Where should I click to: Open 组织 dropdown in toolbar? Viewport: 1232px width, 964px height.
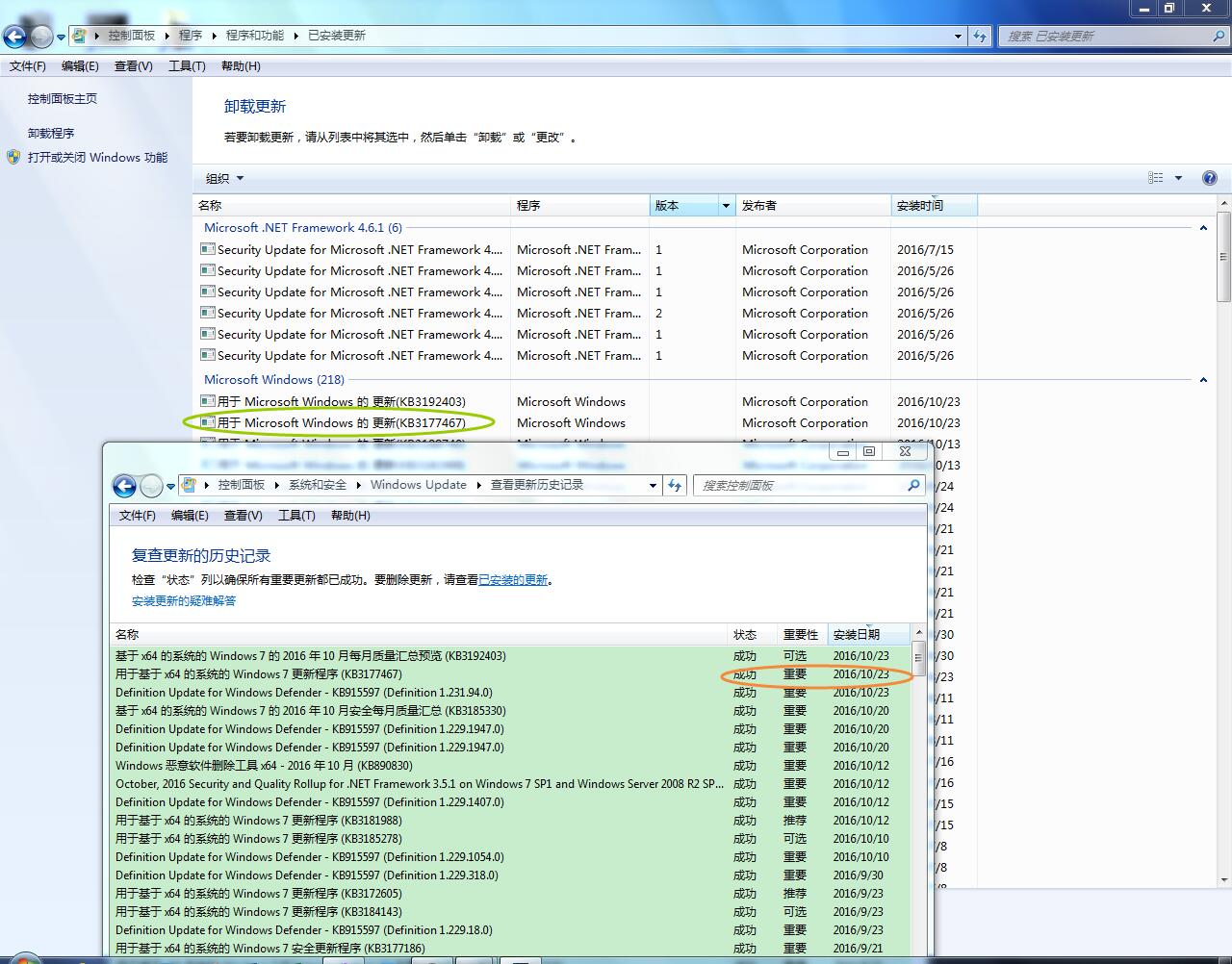(225, 178)
